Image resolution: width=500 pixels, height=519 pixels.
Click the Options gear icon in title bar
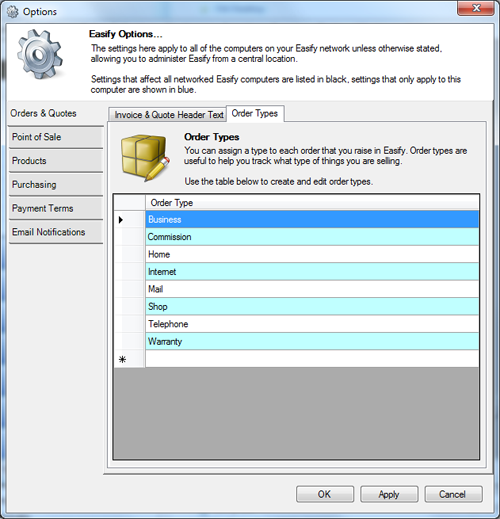(x=13, y=12)
